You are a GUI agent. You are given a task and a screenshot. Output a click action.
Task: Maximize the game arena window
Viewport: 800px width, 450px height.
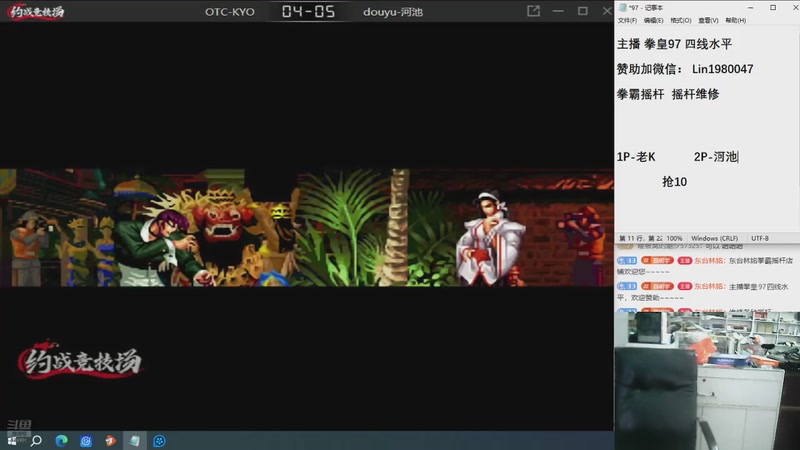583,11
